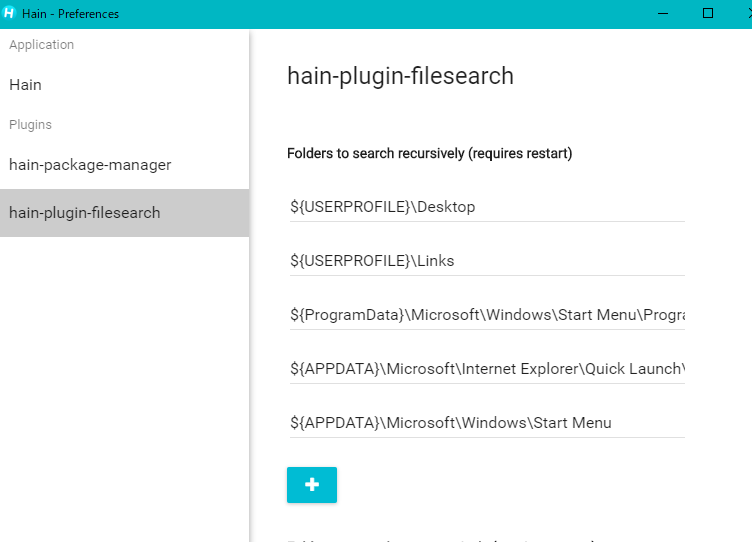Screen dimensions: 752x542
Task: Click the Application section header
Action: (42, 45)
